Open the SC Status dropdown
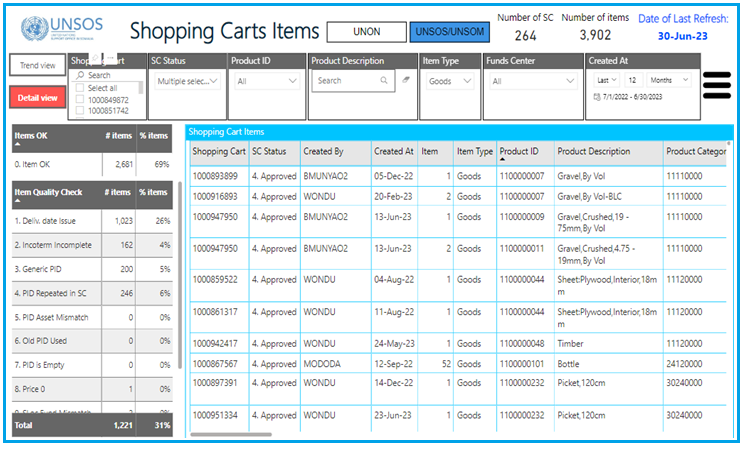Image resolution: width=744 pixels, height=449 pixels. point(187,81)
